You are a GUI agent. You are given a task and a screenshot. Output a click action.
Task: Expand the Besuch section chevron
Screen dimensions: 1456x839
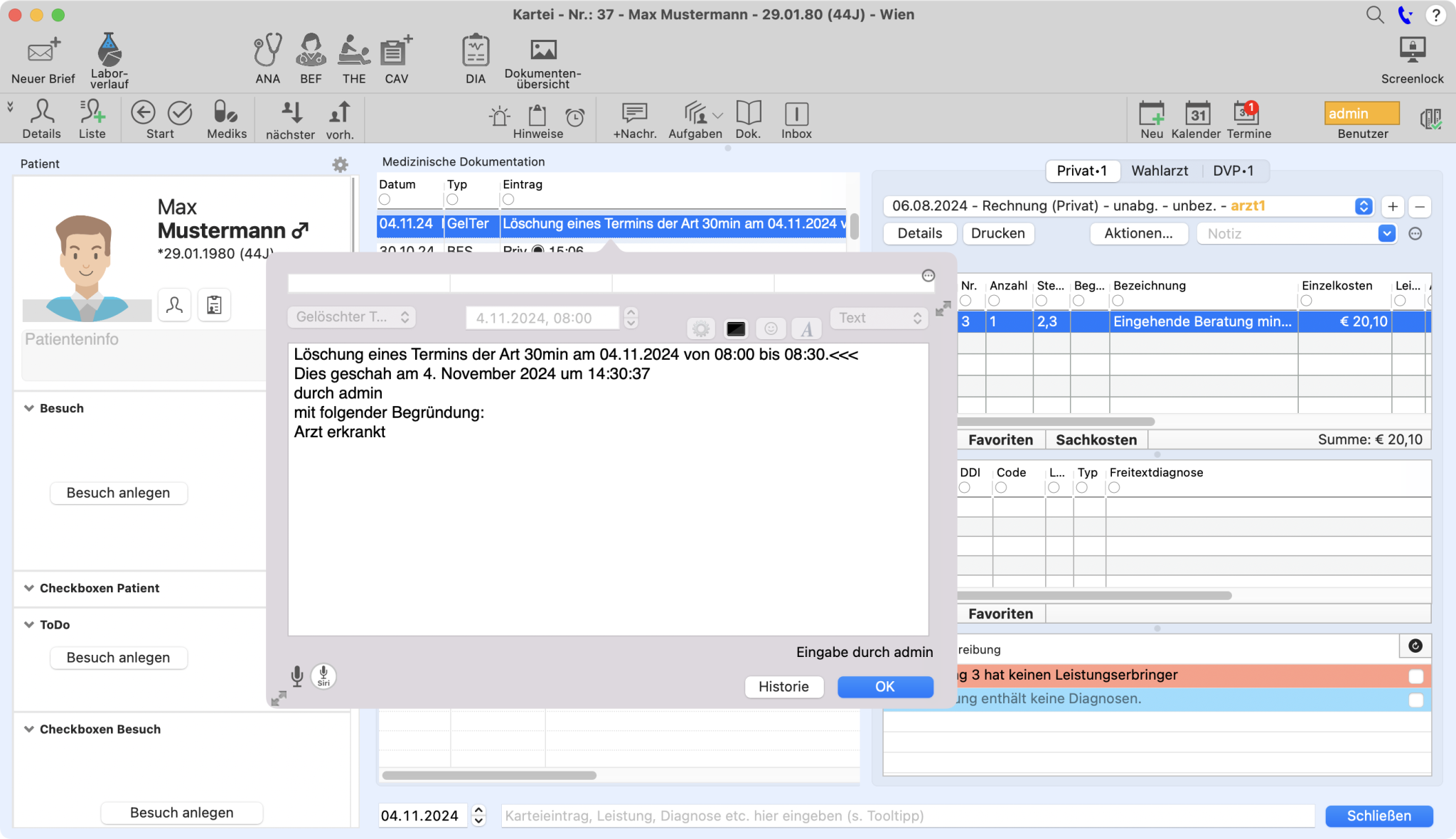pyautogui.click(x=29, y=407)
